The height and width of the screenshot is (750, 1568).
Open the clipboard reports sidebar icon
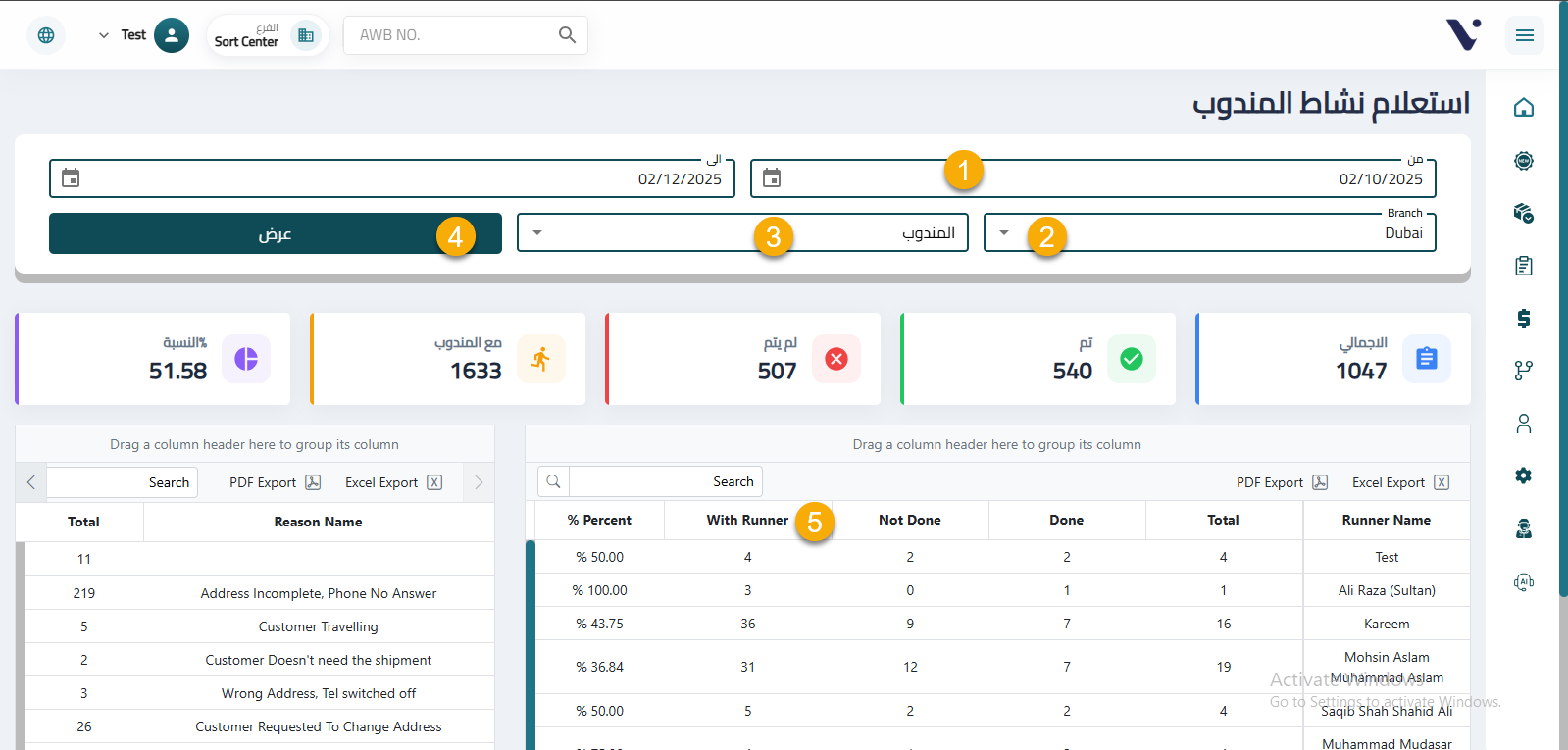[x=1523, y=266]
